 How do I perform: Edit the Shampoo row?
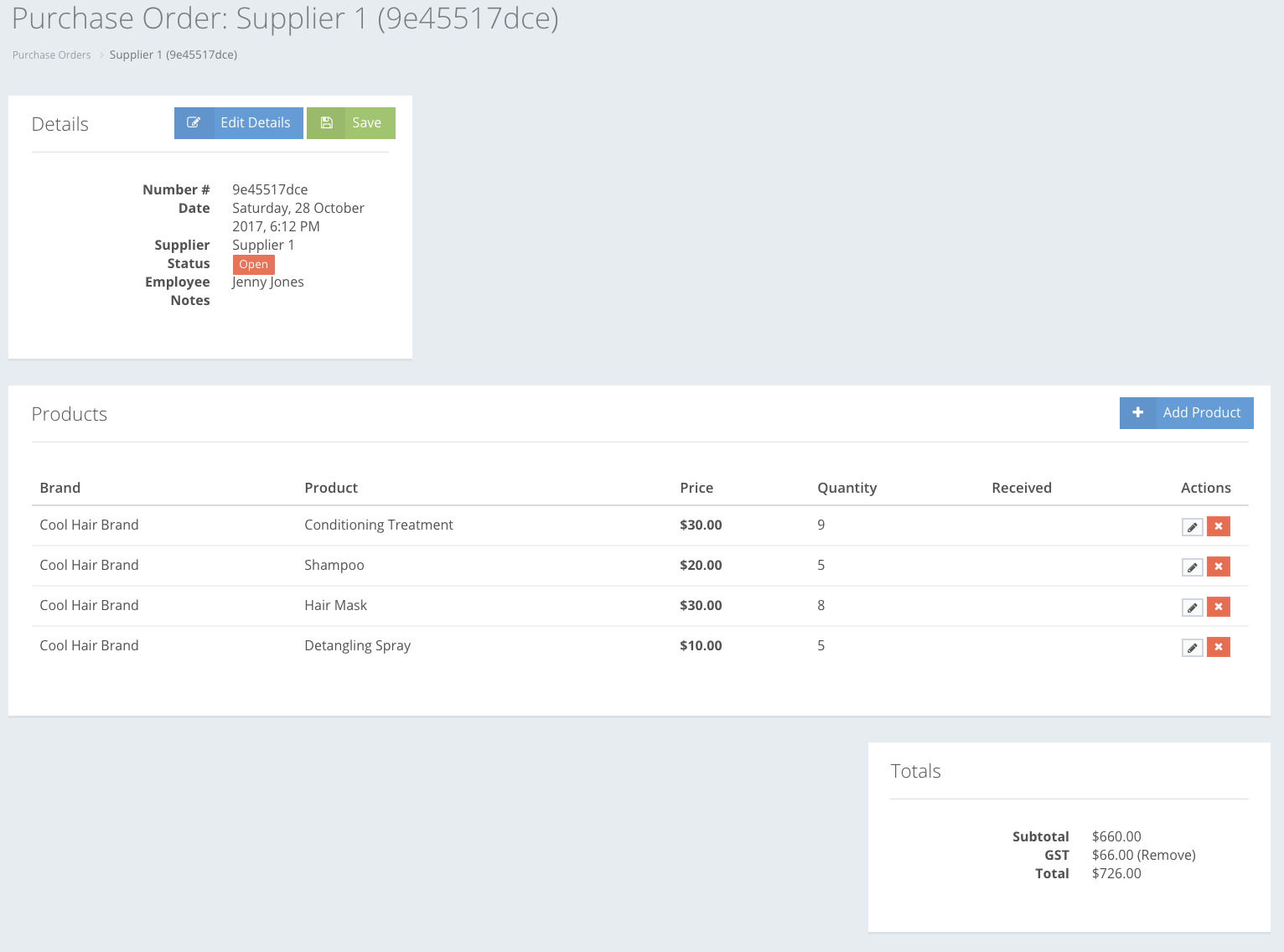(x=1192, y=567)
